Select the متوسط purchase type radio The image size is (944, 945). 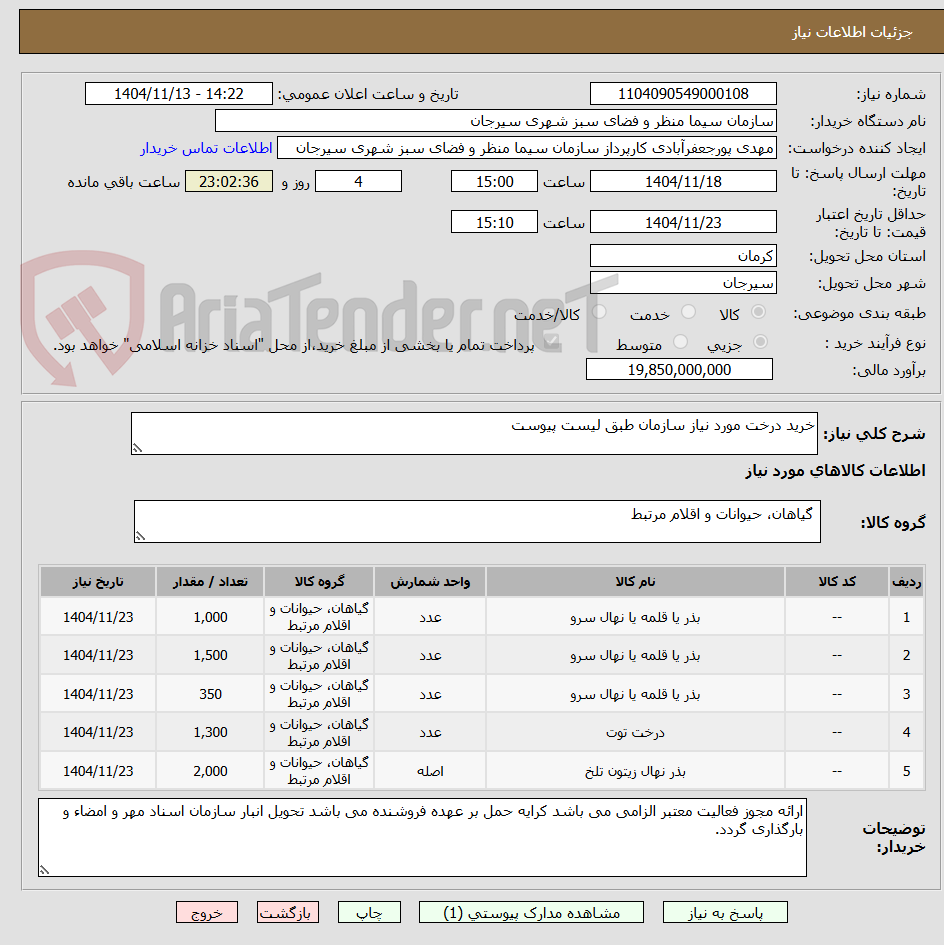[x=681, y=342]
